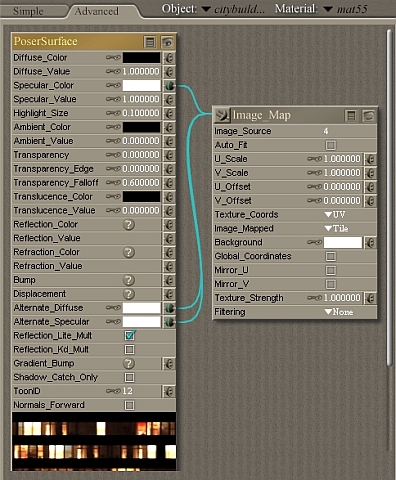The height and width of the screenshot is (480, 396).
Task: Click Ambient_Color connector plug icon
Action: 169,127
